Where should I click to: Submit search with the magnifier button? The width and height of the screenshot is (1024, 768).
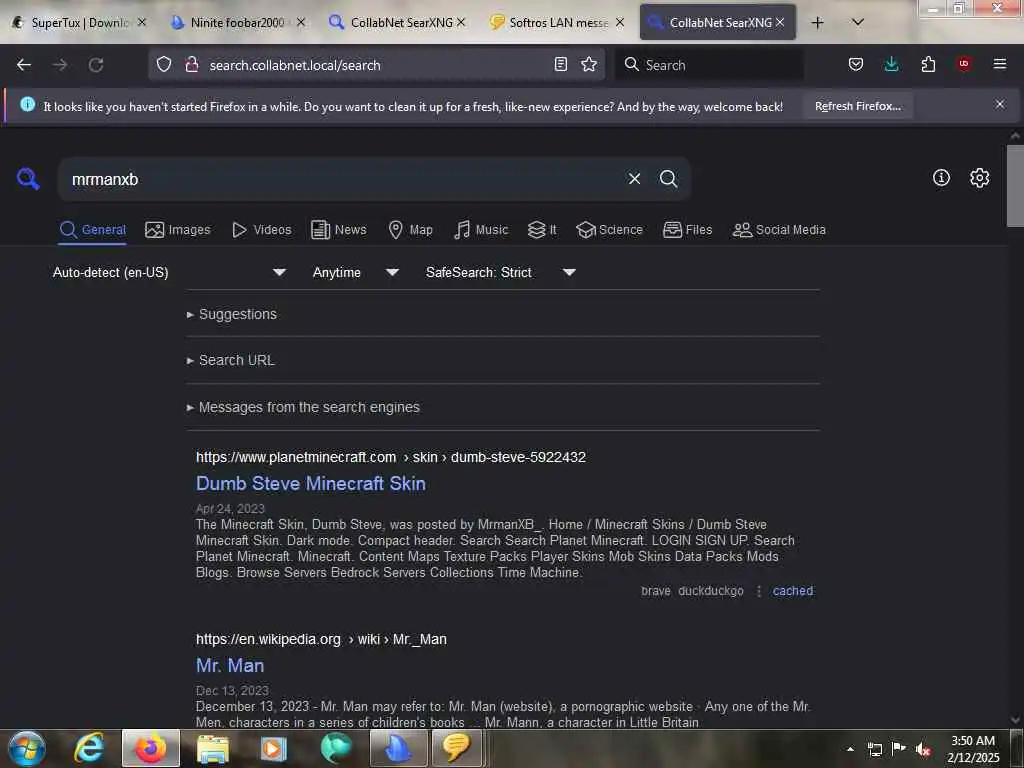pos(668,179)
